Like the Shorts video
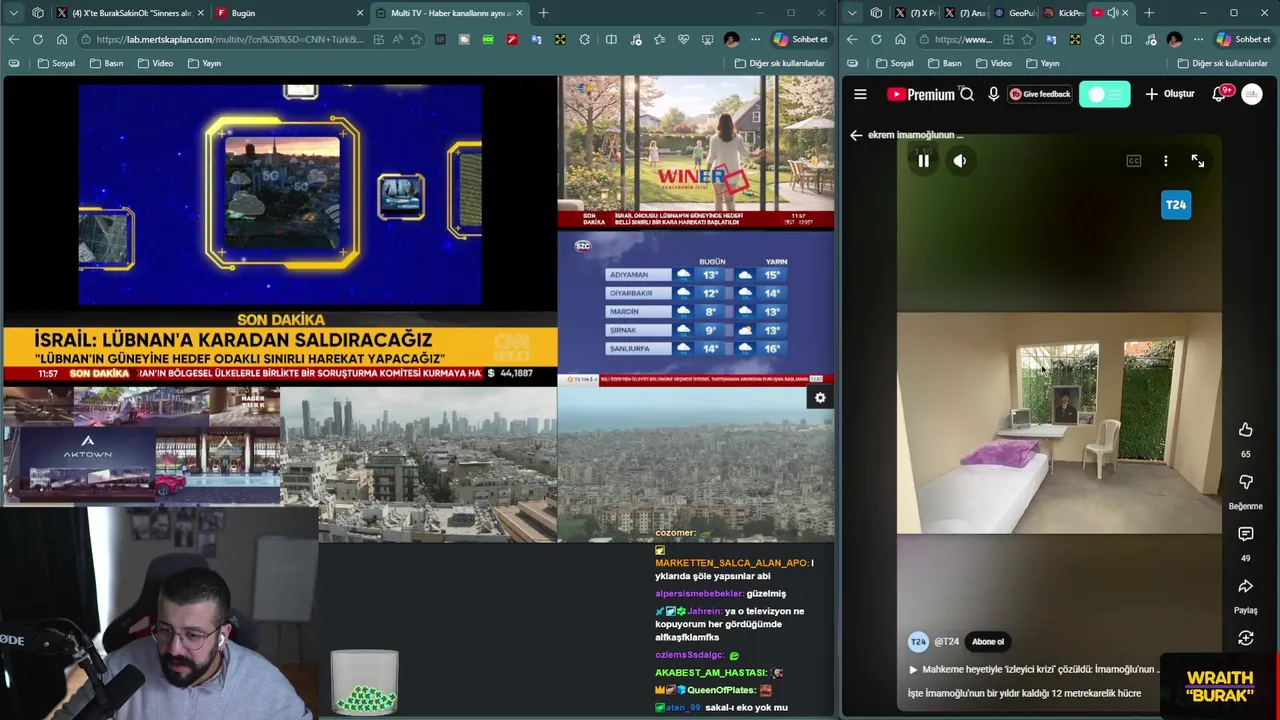This screenshot has height=720, width=1280. 1245,430
